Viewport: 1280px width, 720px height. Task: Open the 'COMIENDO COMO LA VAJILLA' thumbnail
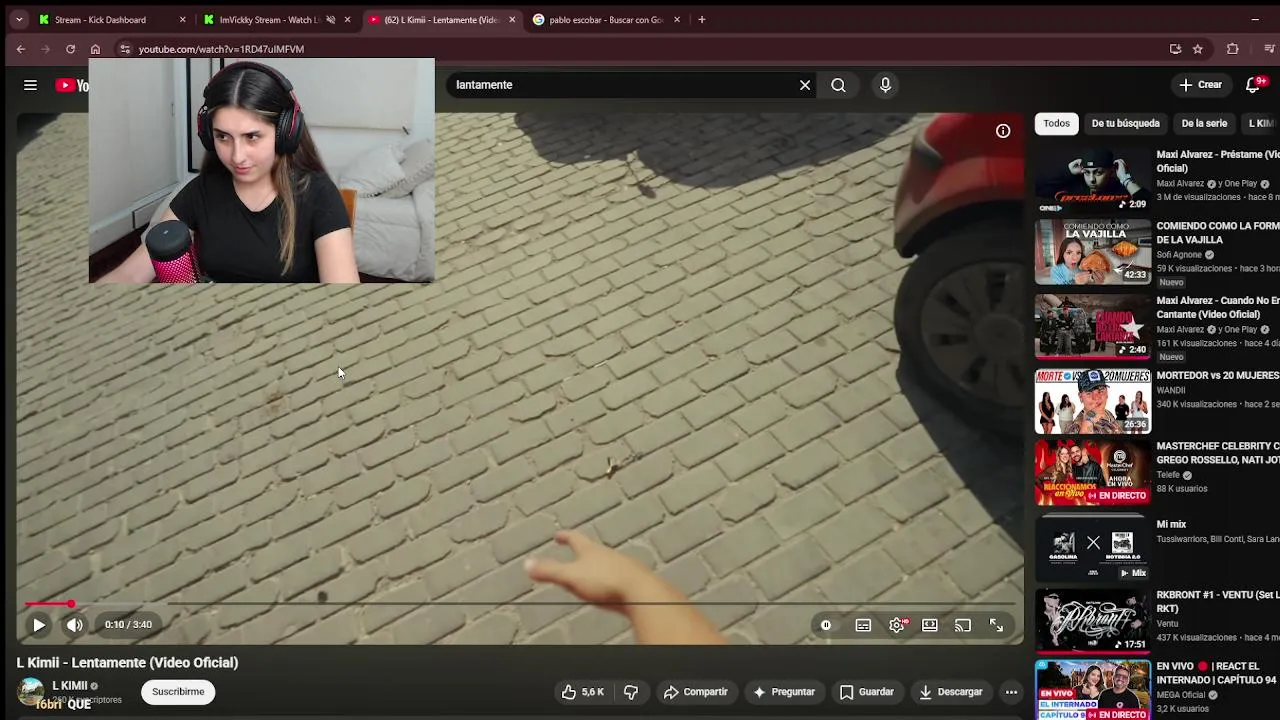(1093, 252)
